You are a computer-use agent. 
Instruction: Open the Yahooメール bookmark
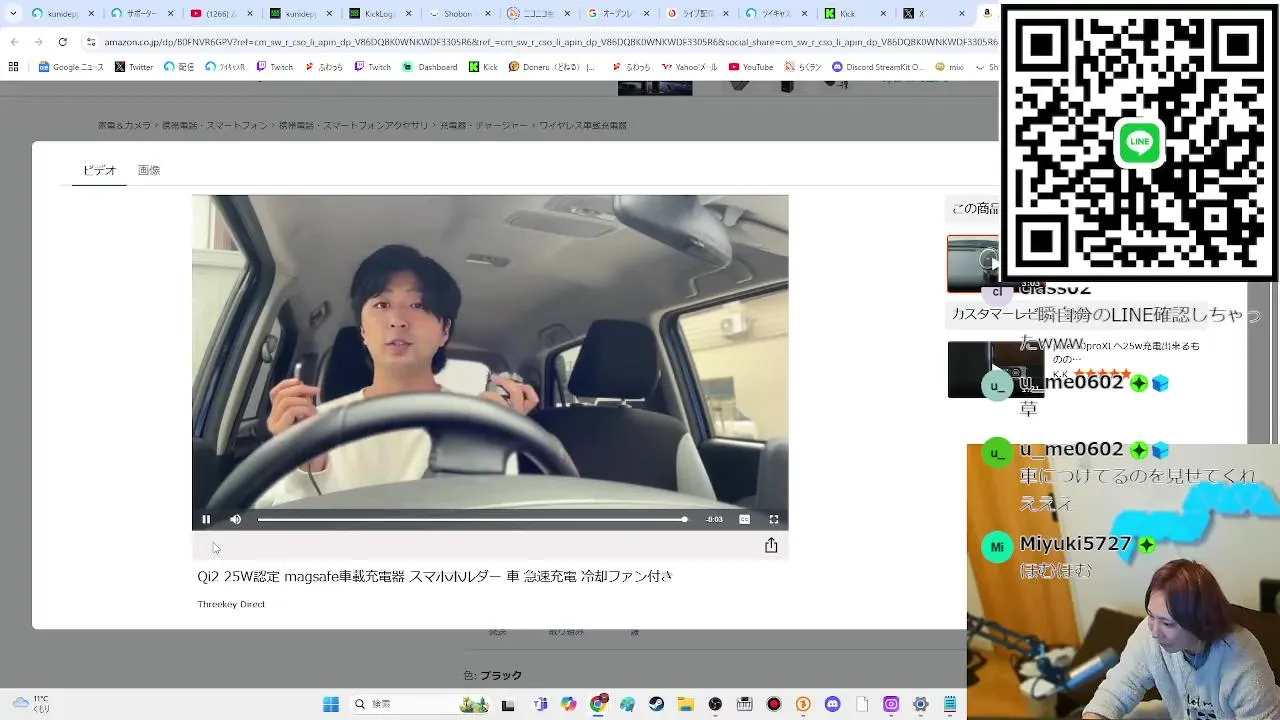(x=689, y=67)
